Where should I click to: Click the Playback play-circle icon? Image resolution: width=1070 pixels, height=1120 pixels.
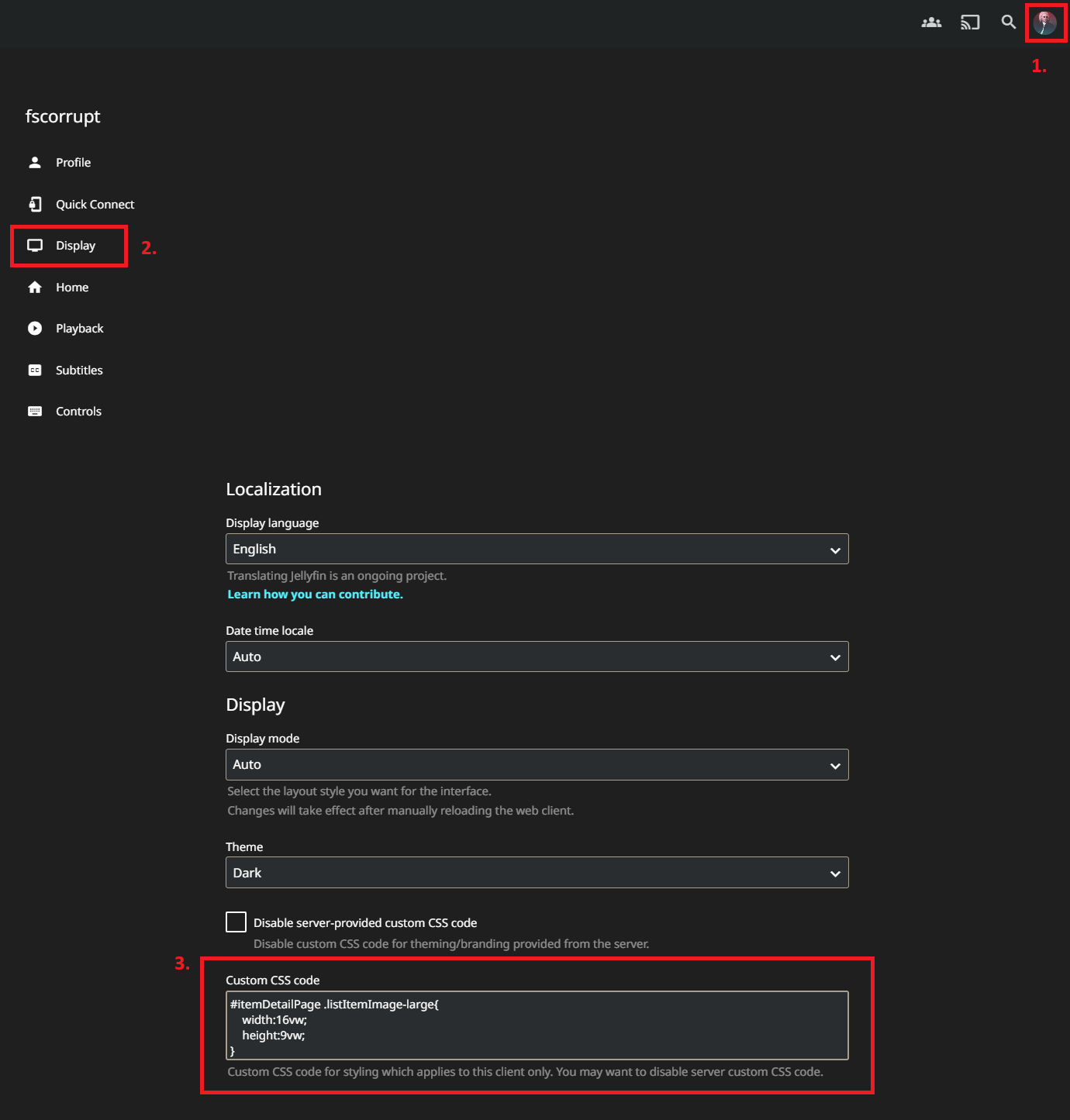(35, 329)
